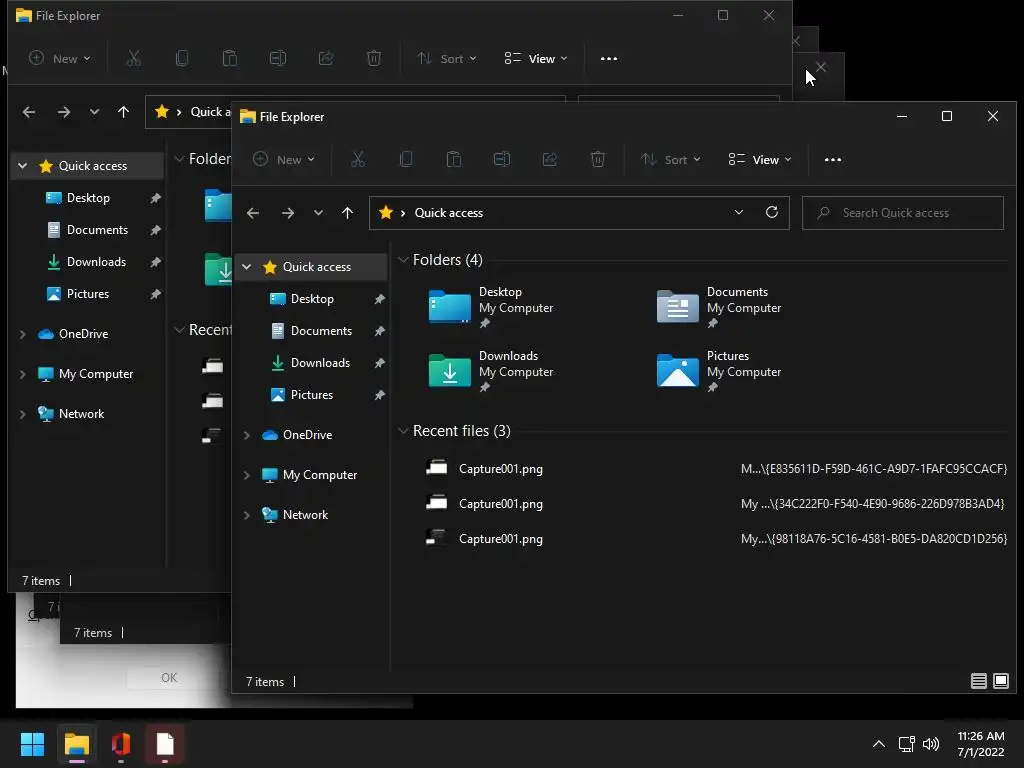Viewport: 1024px width, 768px height.
Task: Open New dropdown in front File Explorer
Action: (283, 159)
